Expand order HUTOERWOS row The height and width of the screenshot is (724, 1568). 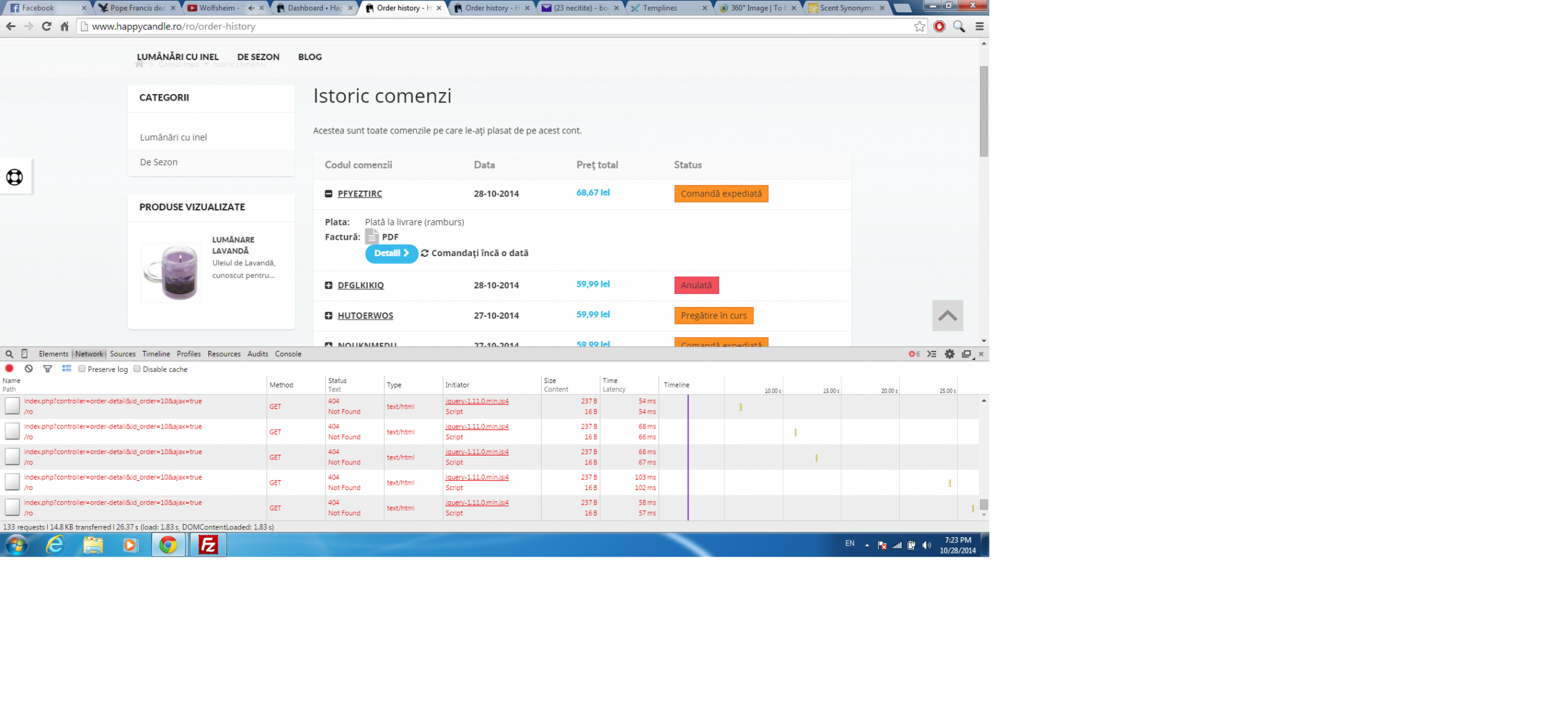coord(329,316)
